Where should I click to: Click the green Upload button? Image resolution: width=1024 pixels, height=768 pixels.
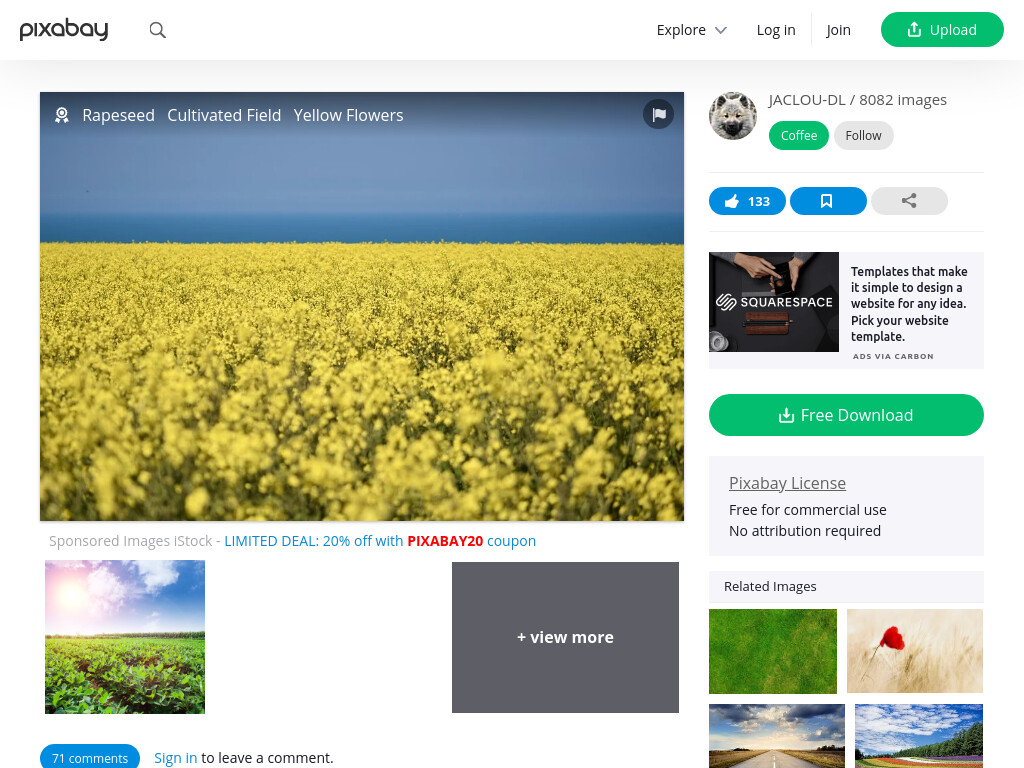click(942, 29)
